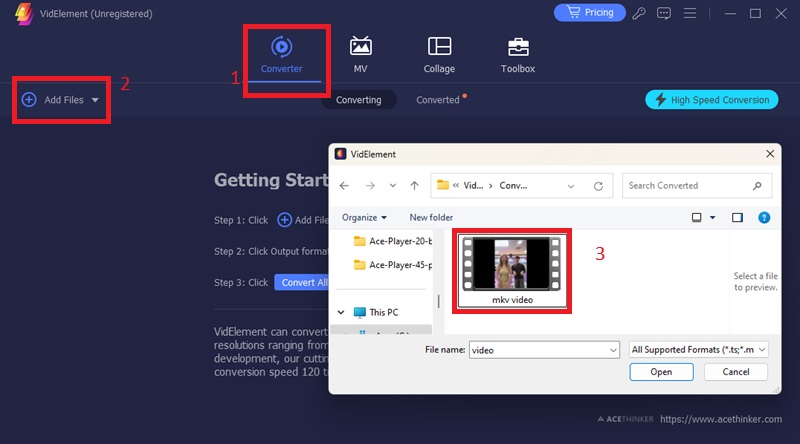Image resolution: width=800 pixels, height=444 pixels.
Task: Click the navigation pane scrollbar
Action: click(438, 302)
